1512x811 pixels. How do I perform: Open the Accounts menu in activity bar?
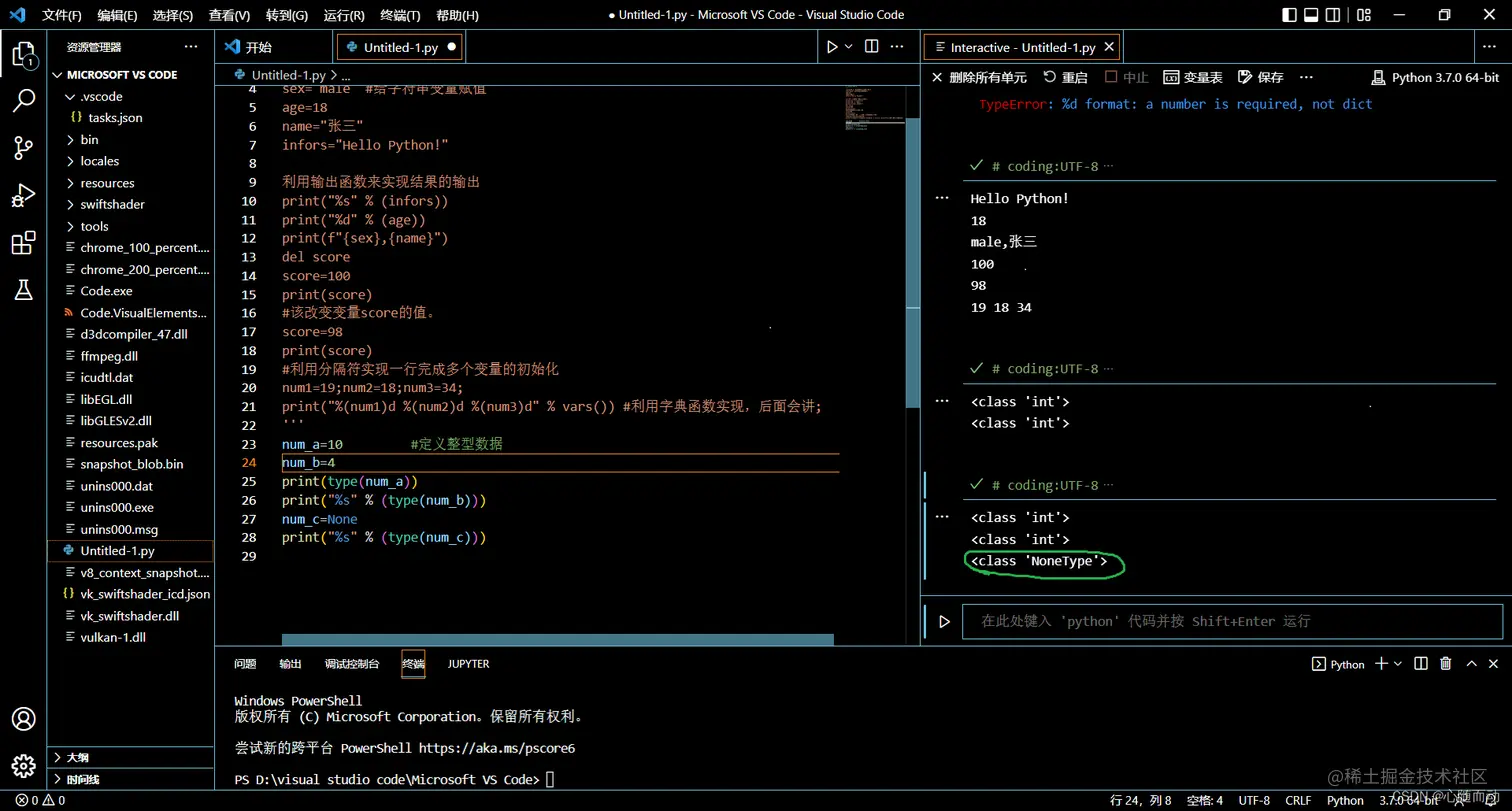[23, 719]
